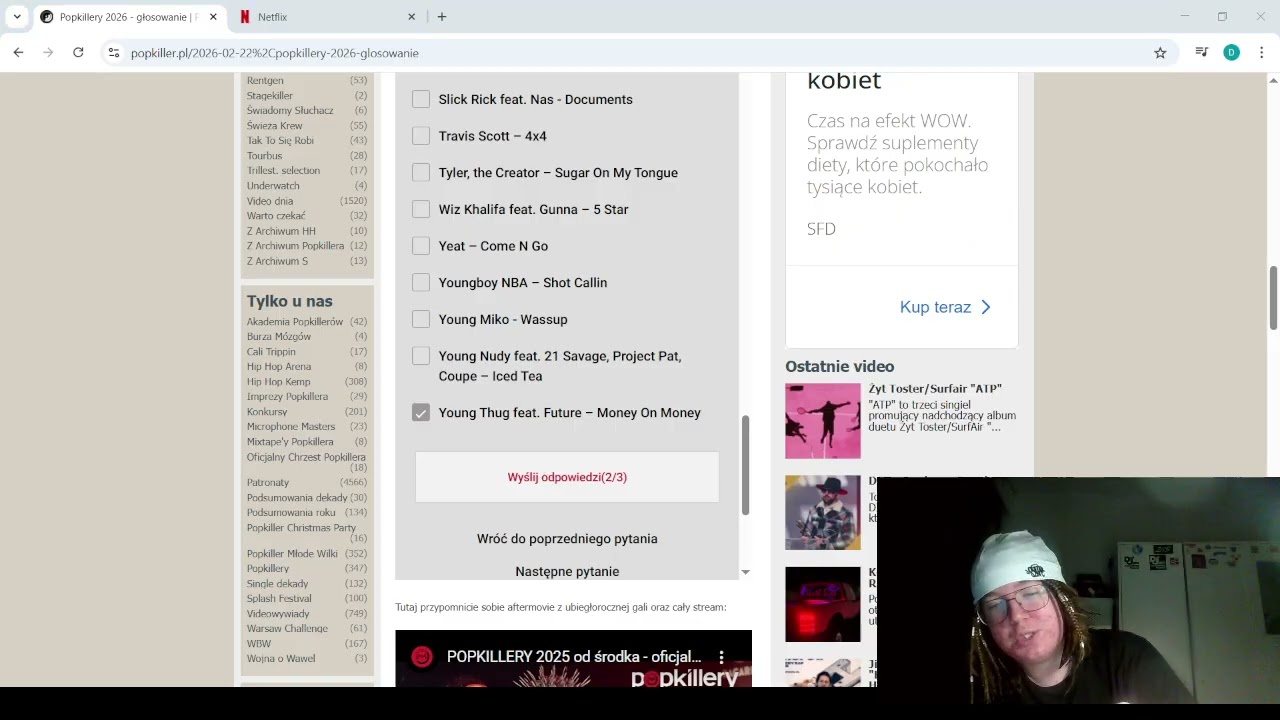Open the tab search dropdown arrow
This screenshot has width=1280, height=720.
click(17, 17)
